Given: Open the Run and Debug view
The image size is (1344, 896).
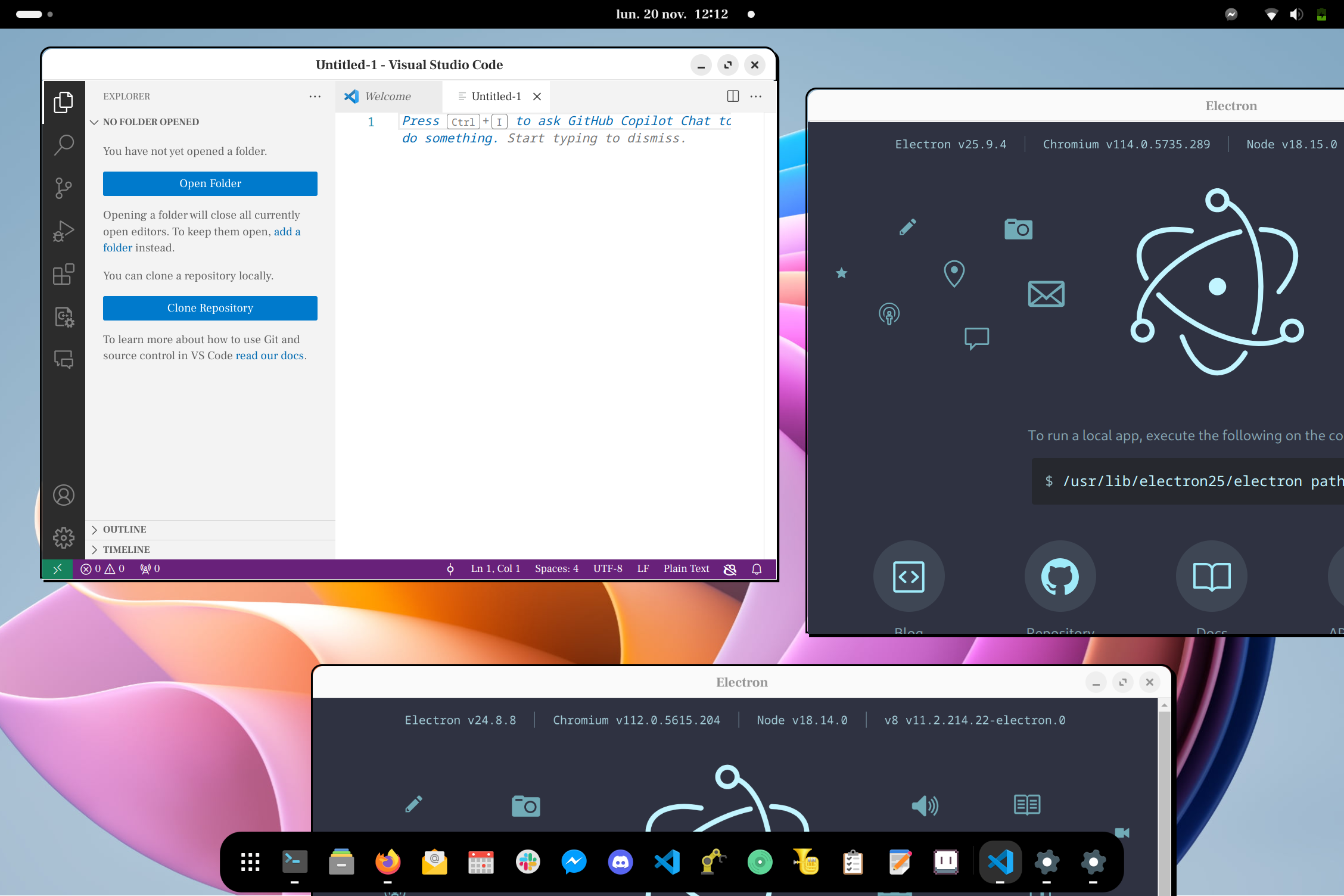Looking at the screenshot, I should pyautogui.click(x=63, y=231).
